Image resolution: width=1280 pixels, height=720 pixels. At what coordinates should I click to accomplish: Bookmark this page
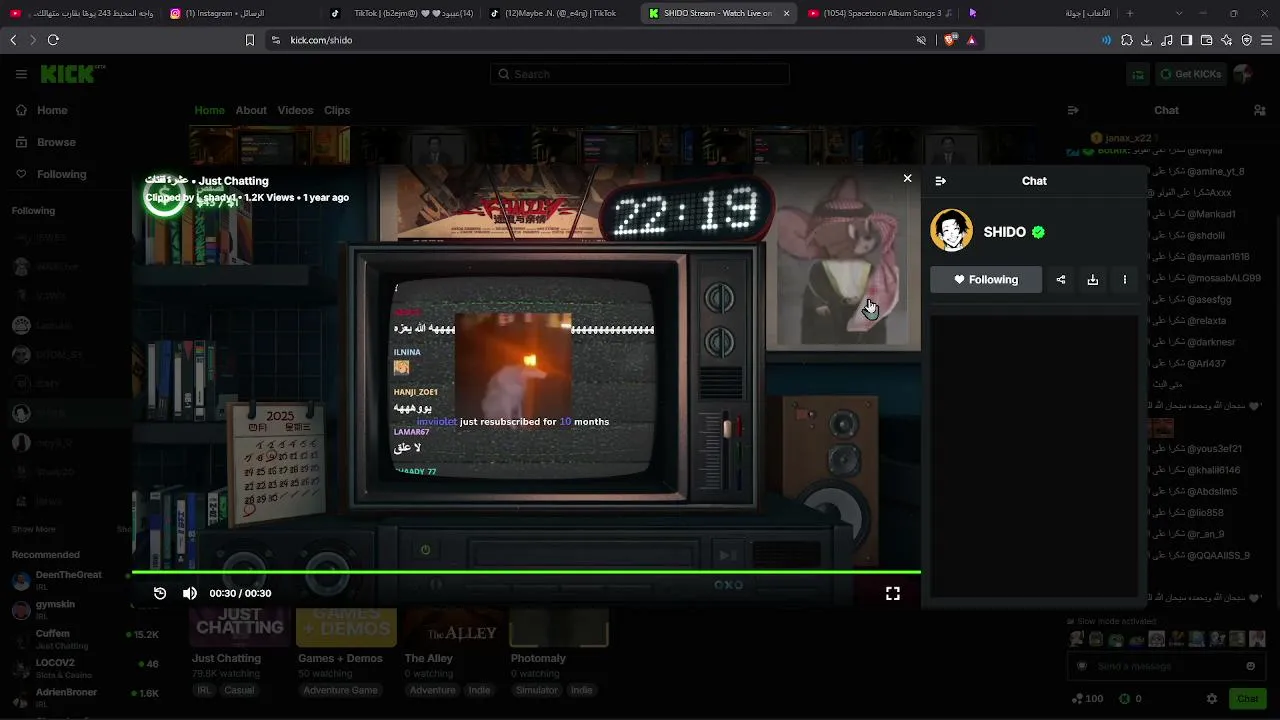point(250,40)
